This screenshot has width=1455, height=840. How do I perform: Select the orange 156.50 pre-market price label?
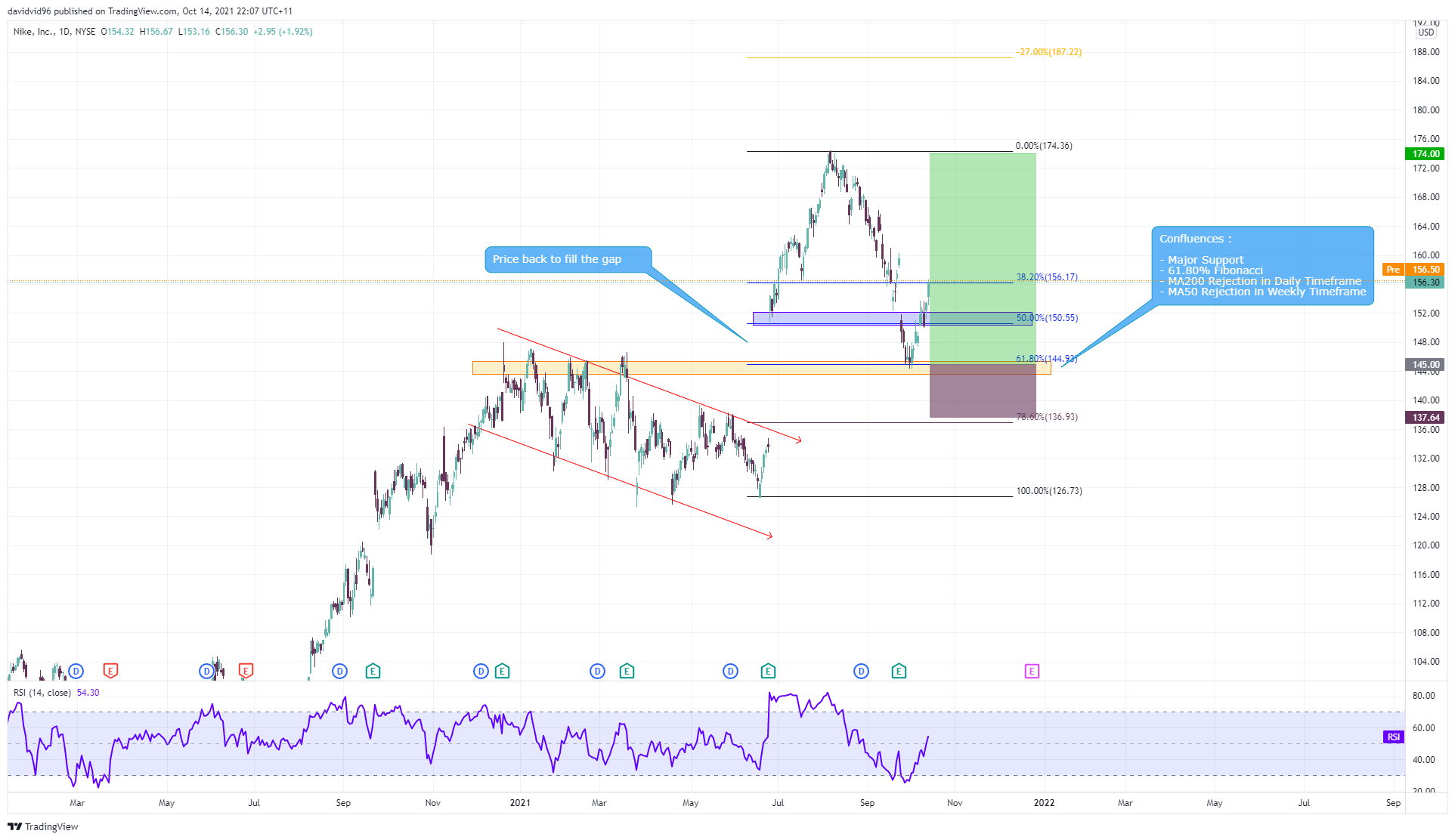pyautogui.click(x=1425, y=270)
